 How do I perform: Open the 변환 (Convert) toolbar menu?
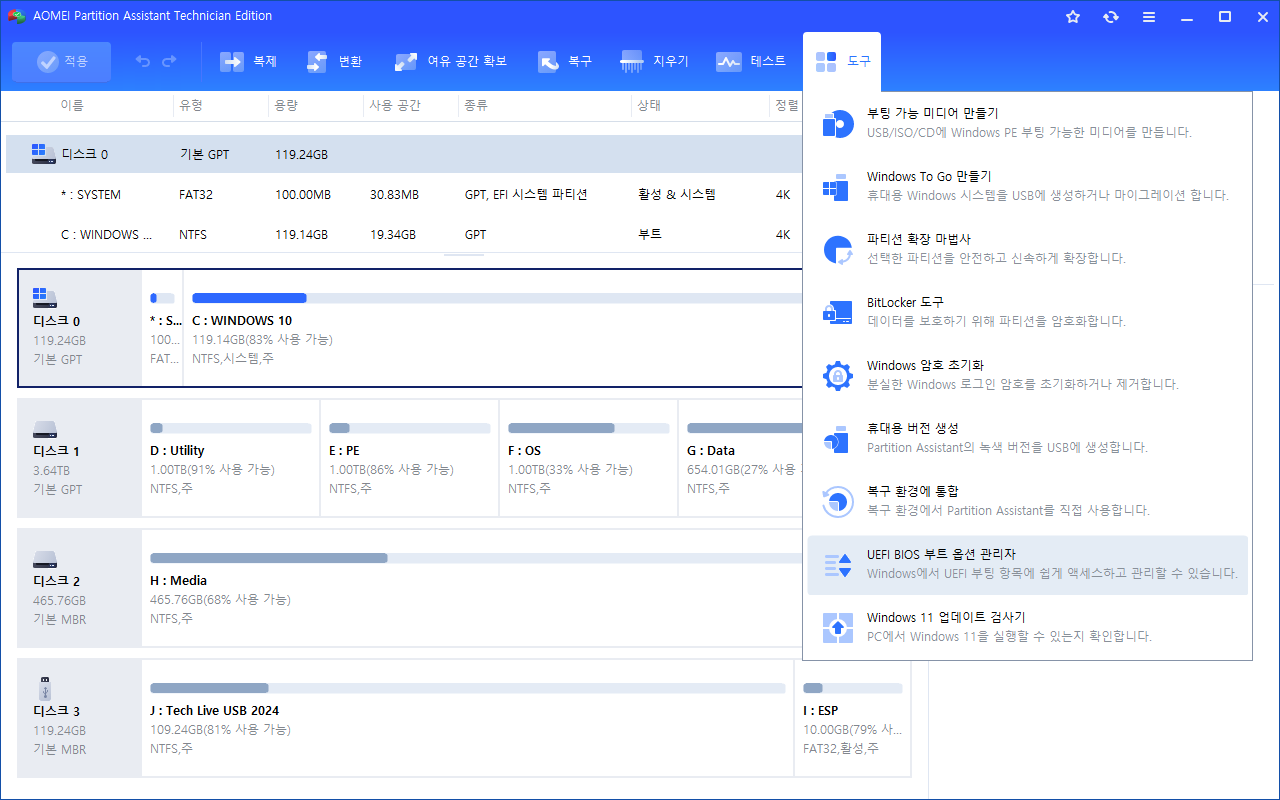point(335,62)
